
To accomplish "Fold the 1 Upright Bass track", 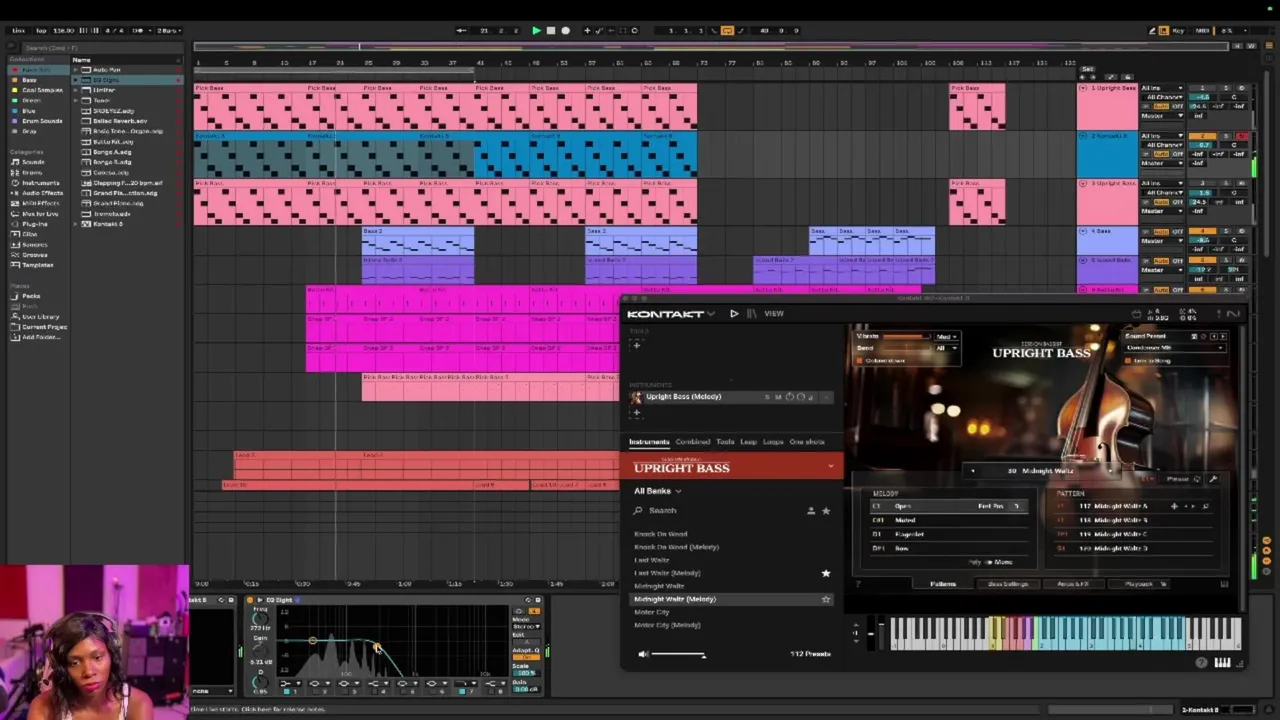I will click(x=1083, y=89).
